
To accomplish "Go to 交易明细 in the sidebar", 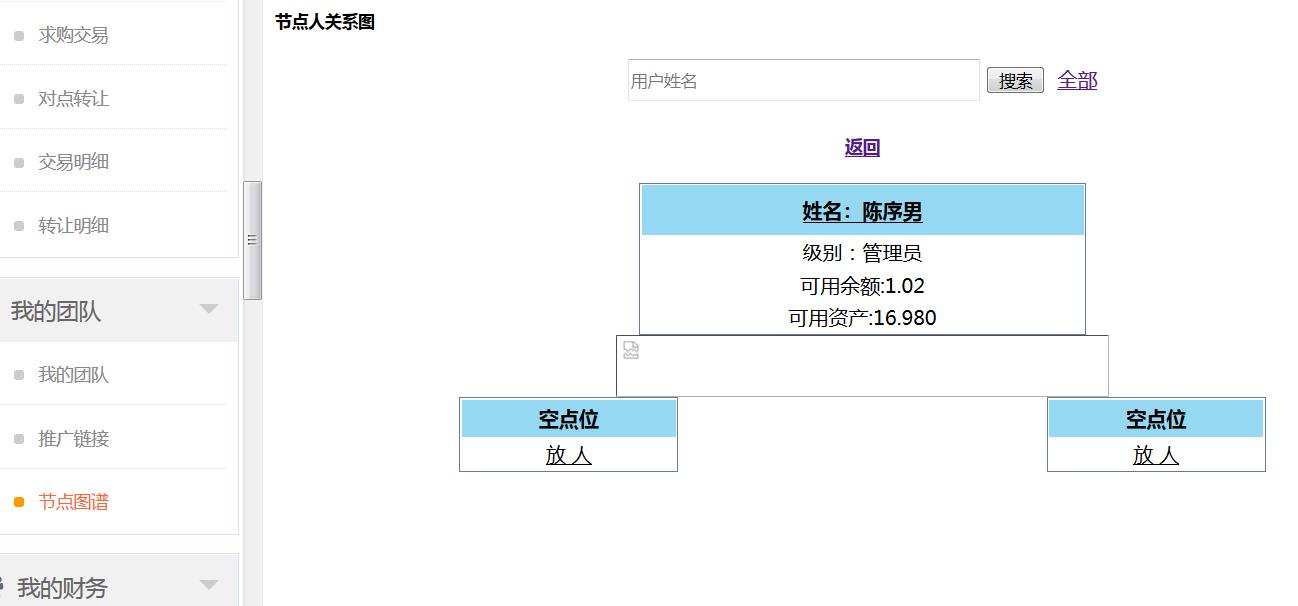I will click(73, 162).
